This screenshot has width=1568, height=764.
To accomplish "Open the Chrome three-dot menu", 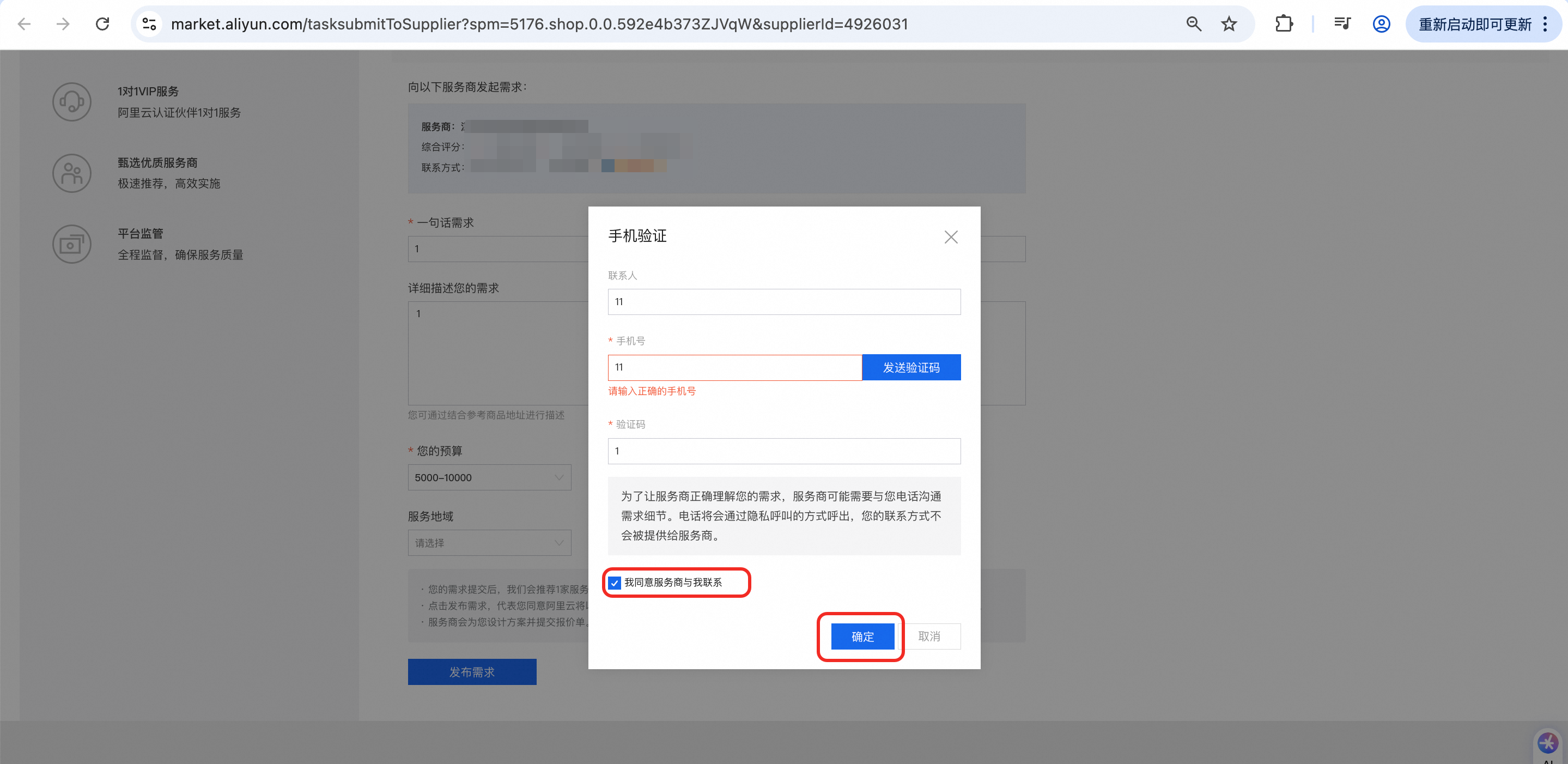I will [1545, 24].
